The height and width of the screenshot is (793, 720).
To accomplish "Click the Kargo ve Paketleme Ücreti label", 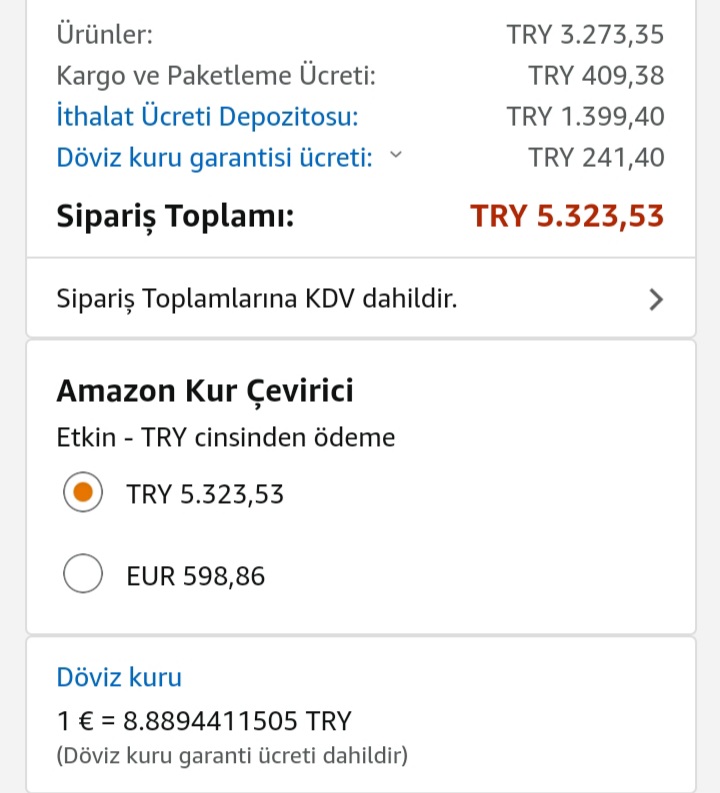I will tap(216, 76).
